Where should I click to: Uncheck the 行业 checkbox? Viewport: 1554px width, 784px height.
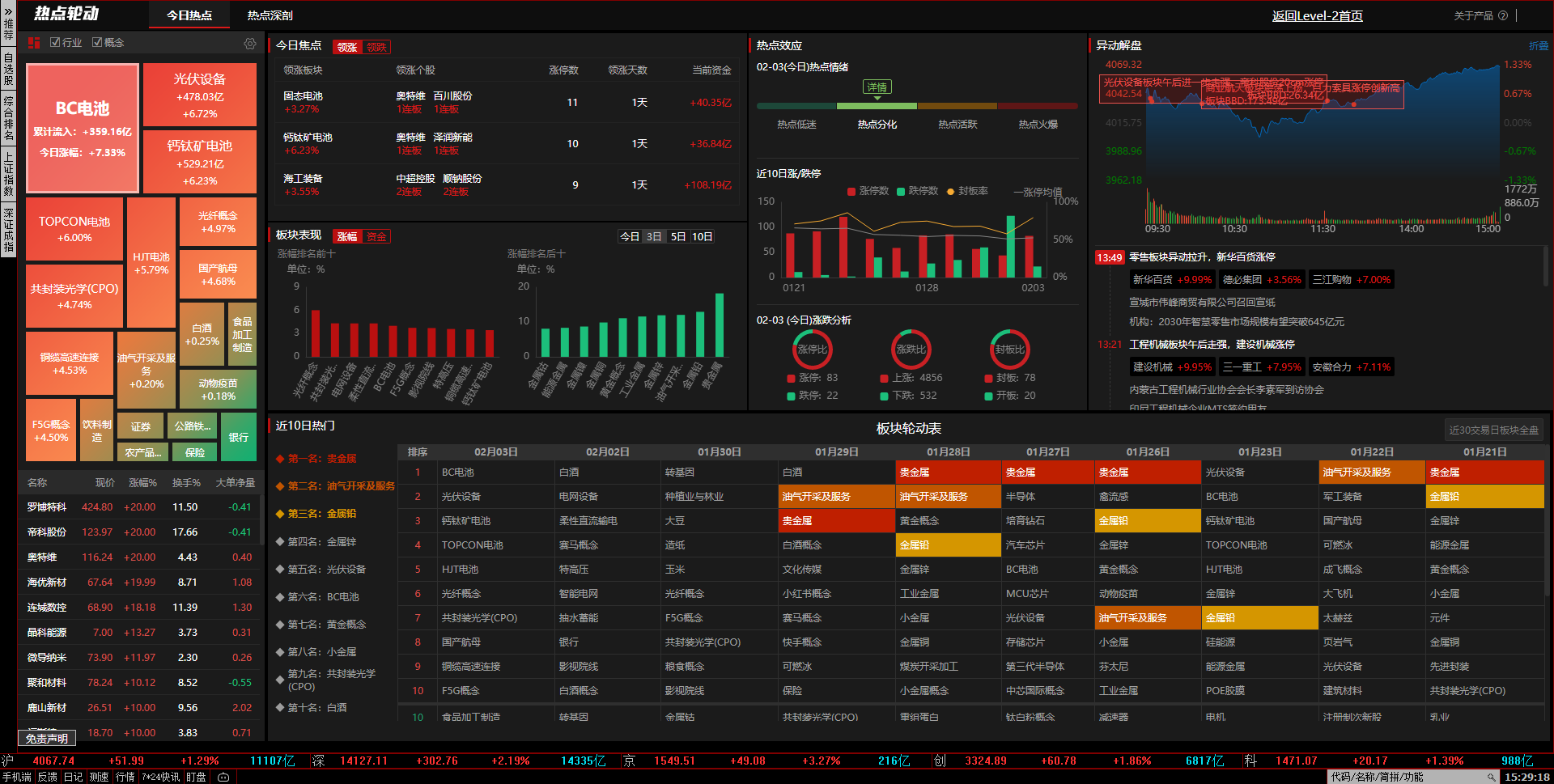pos(55,42)
